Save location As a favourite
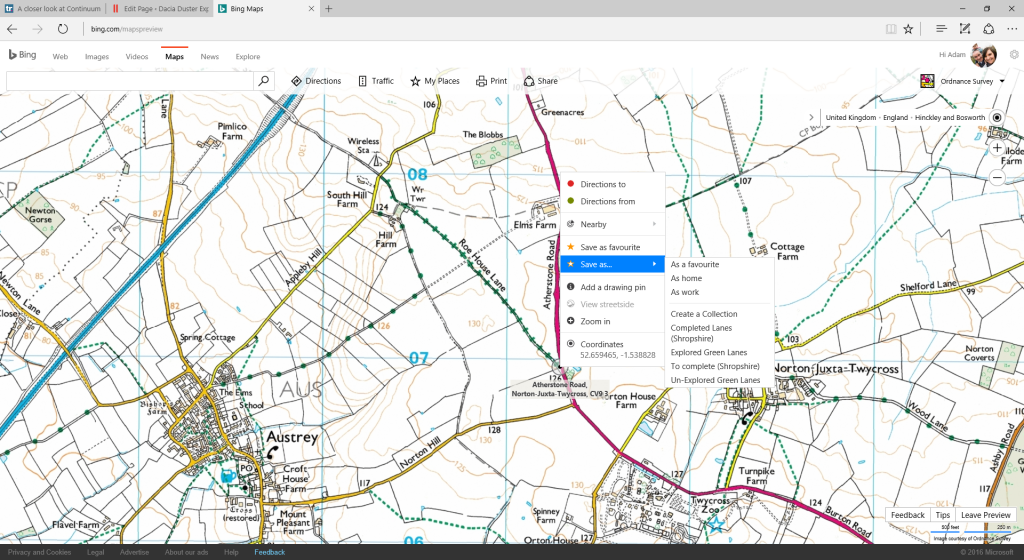This screenshot has height=560, width=1024. click(x=695, y=264)
